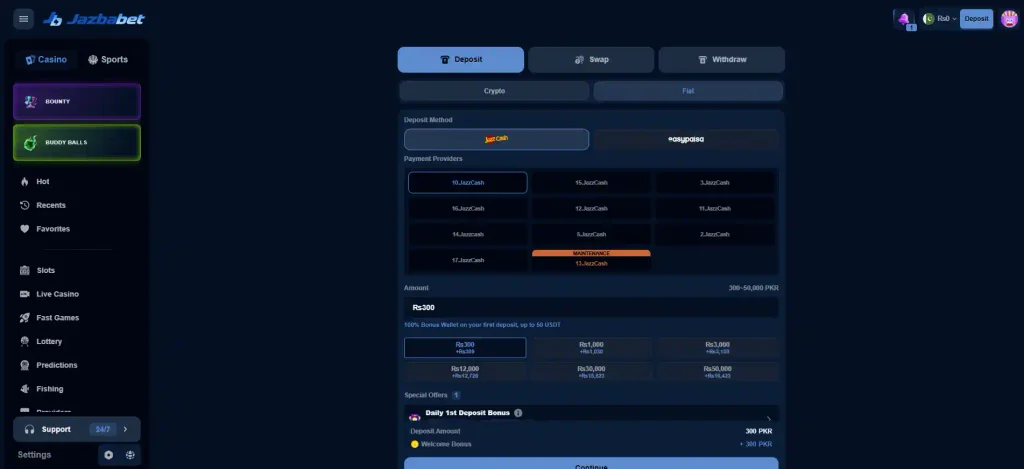This screenshot has width=1024, height=469.
Task: Click the Daily Deposit Bonus mascot icon
Action: click(415, 416)
